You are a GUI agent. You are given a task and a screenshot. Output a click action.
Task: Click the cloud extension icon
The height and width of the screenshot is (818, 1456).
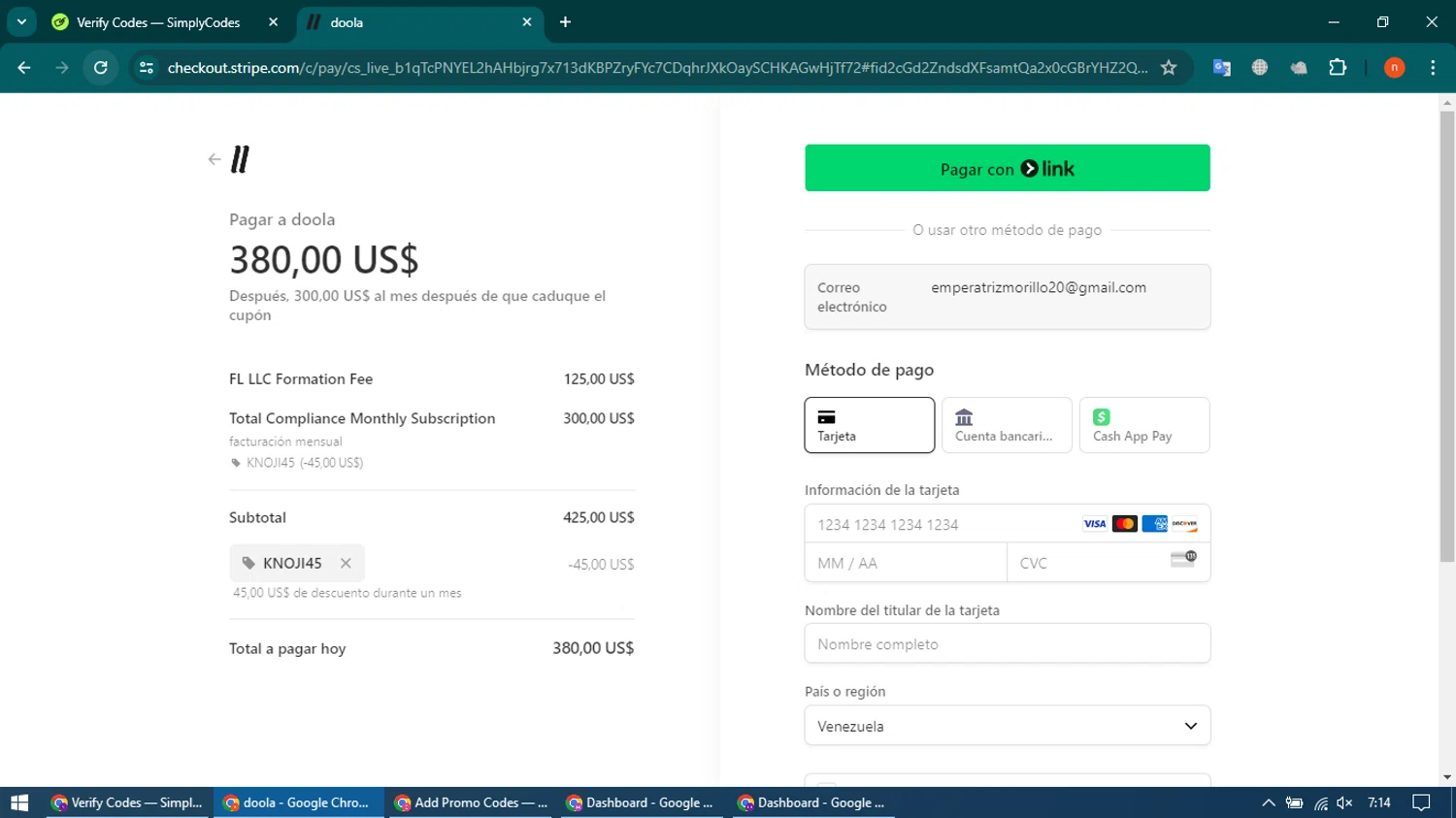(x=1299, y=68)
